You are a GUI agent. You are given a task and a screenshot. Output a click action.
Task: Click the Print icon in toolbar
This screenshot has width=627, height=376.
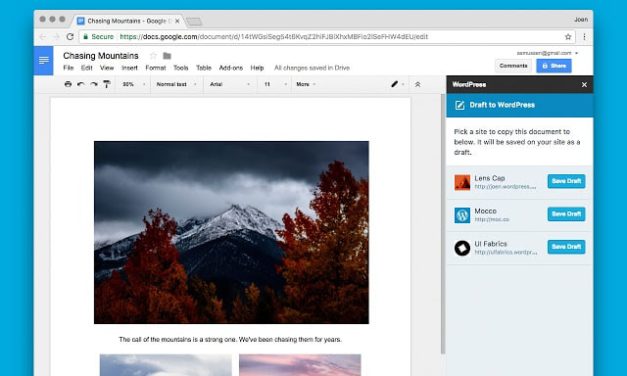point(68,84)
